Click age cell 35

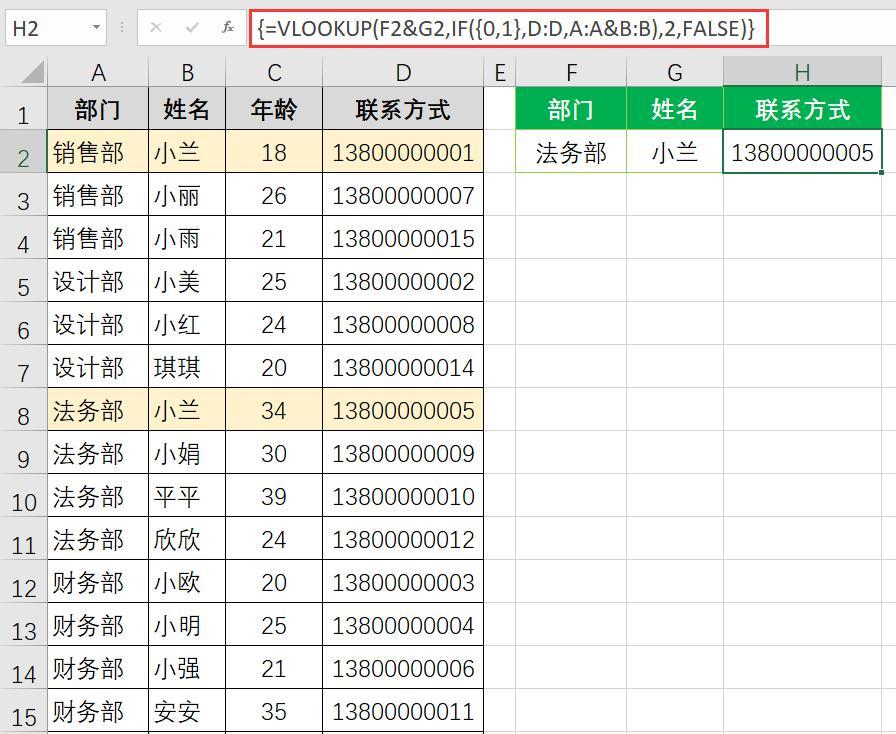[274, 711]
